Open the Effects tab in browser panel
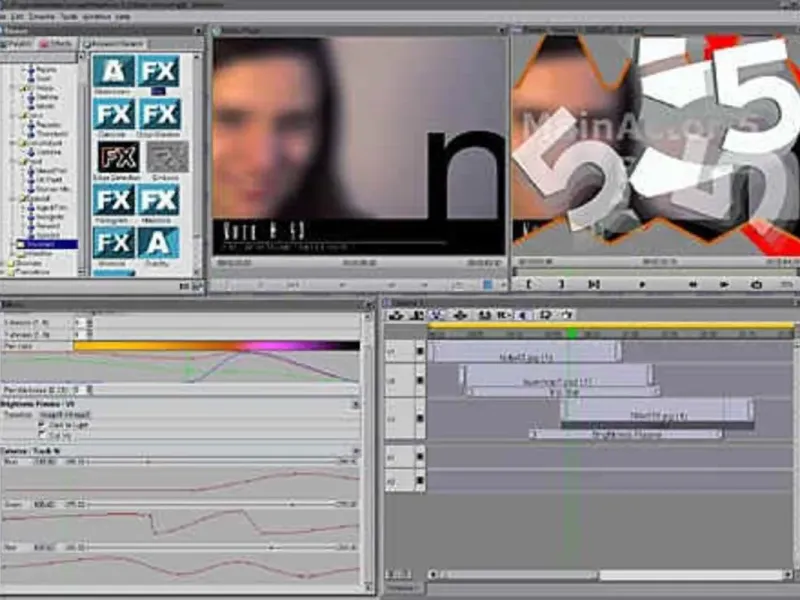Screen dimensions: 800x600 pyautogui.click(x=57, y=44)
